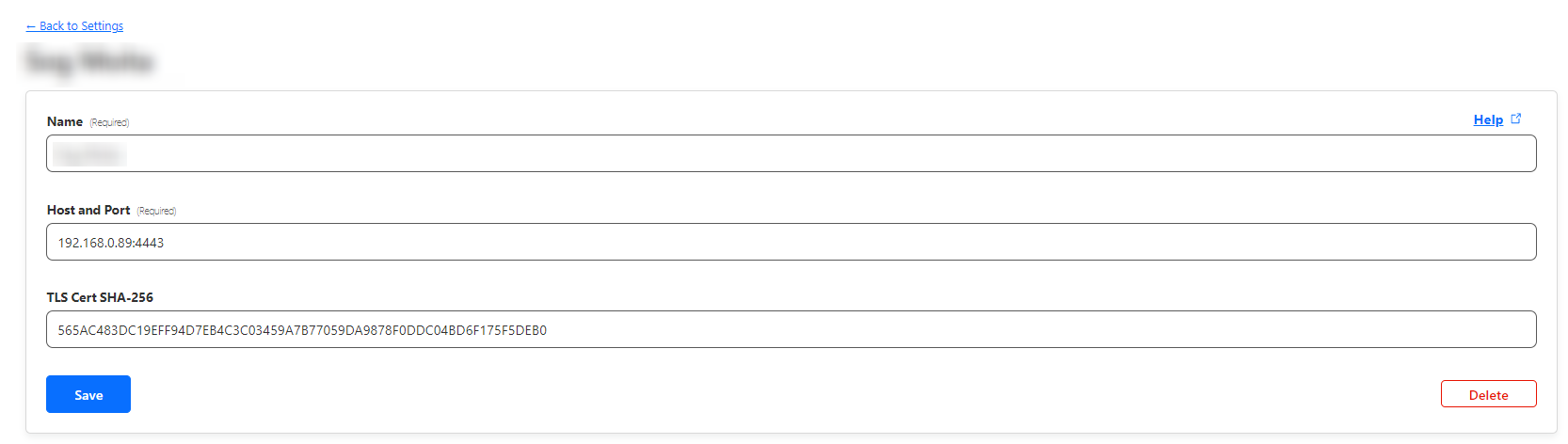The width and height of the screenshot is (1568, 444).
Task: Click the Name field label
Action: pos(65,121)
